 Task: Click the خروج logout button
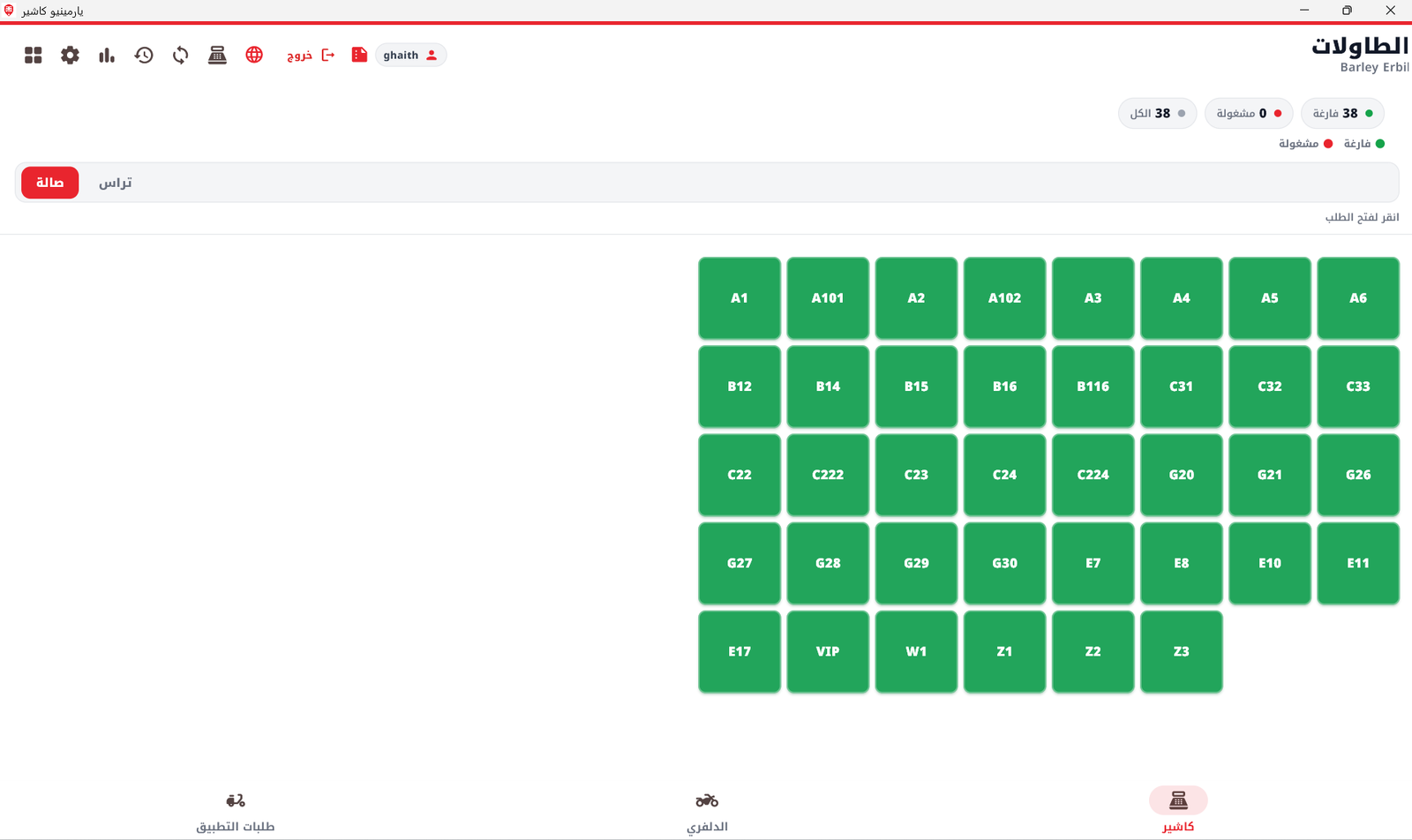click(311, 55)
